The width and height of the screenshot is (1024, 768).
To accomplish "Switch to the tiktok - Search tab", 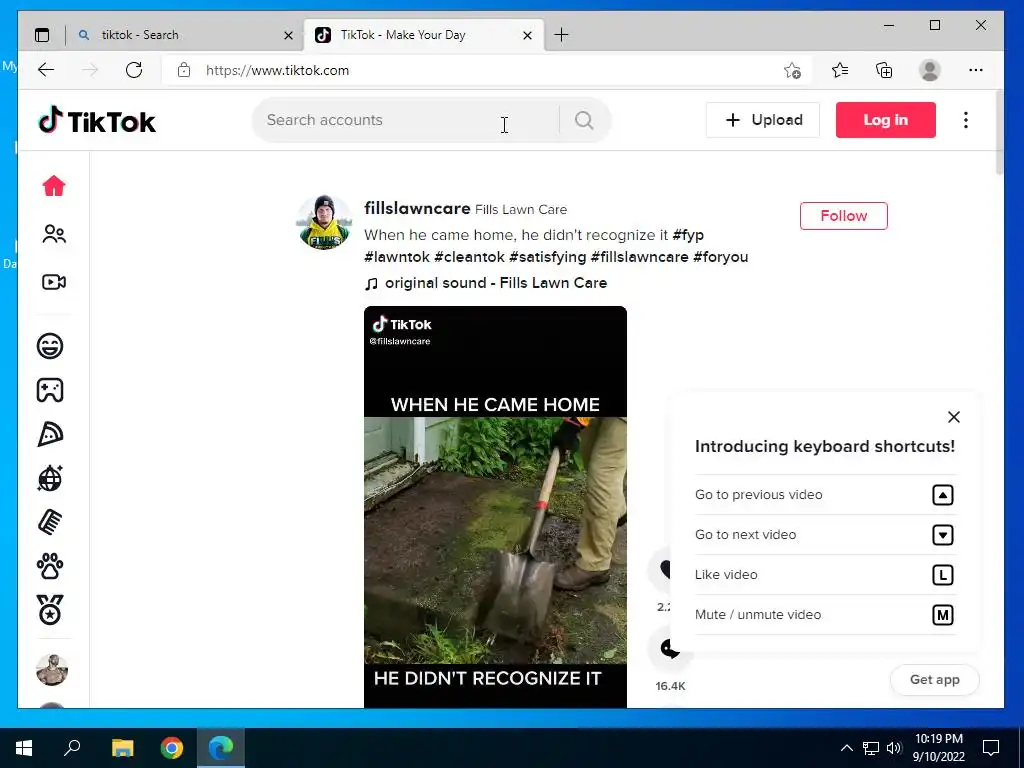I will pyautogui.click(x=185, y=35).
